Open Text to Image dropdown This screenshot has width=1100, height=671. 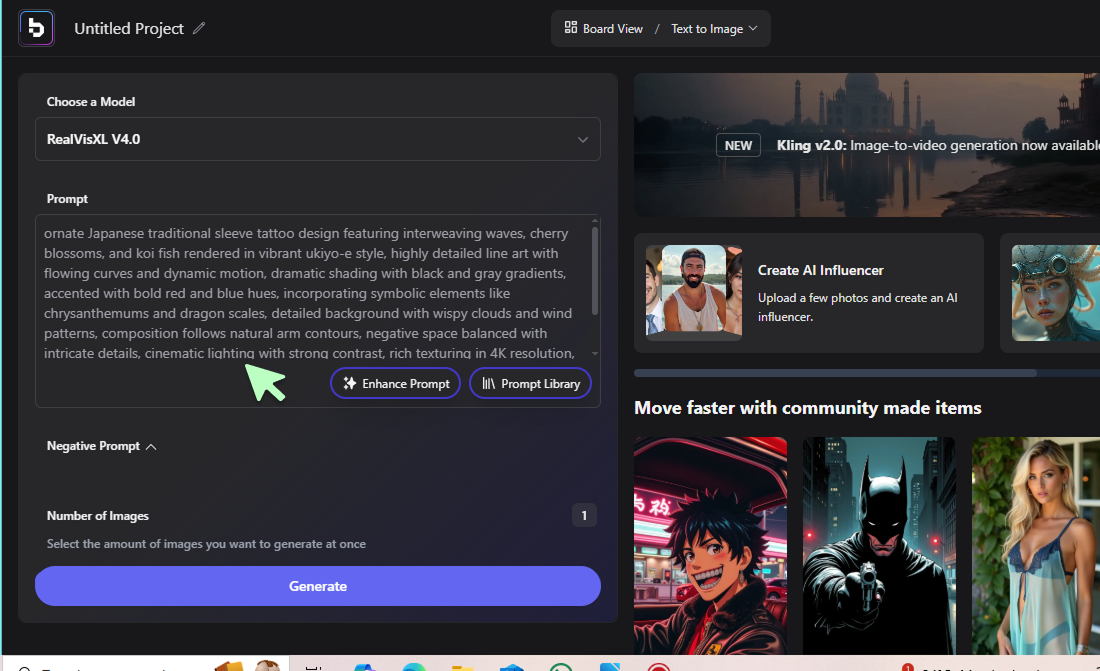pos(714,29)
